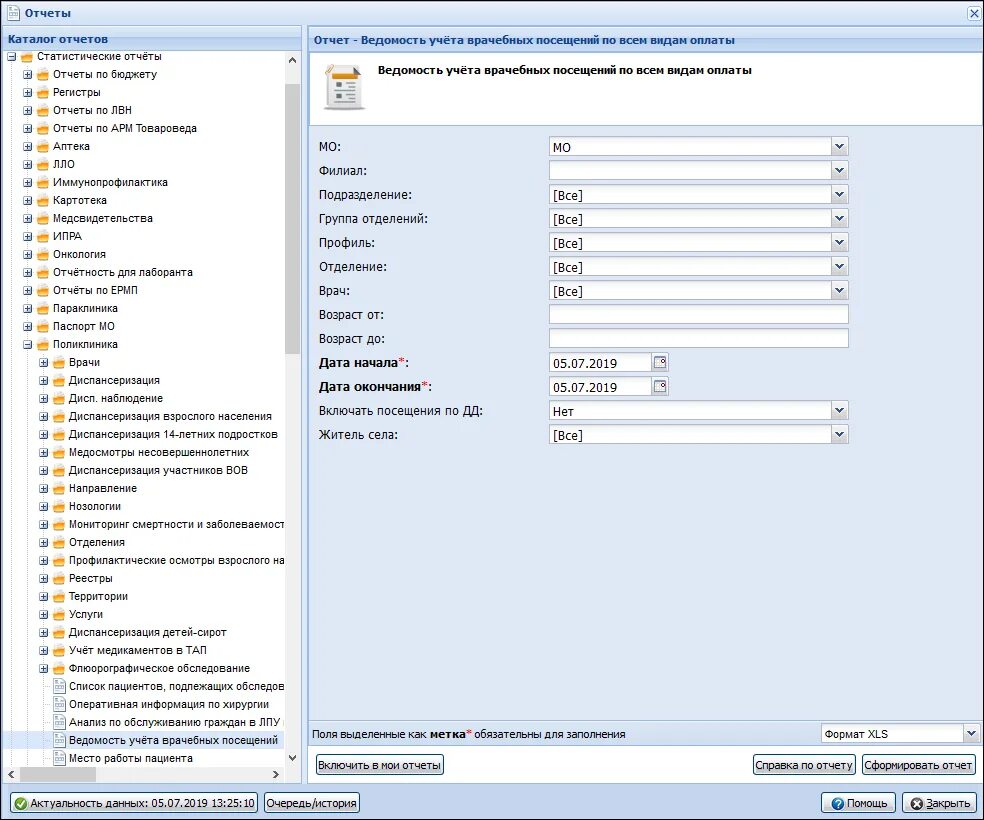This screenshot has height=820, width=984.
Task: Expand the Отчеты по бюджету node
Action: pyautogui.click(x=28, y=75)
